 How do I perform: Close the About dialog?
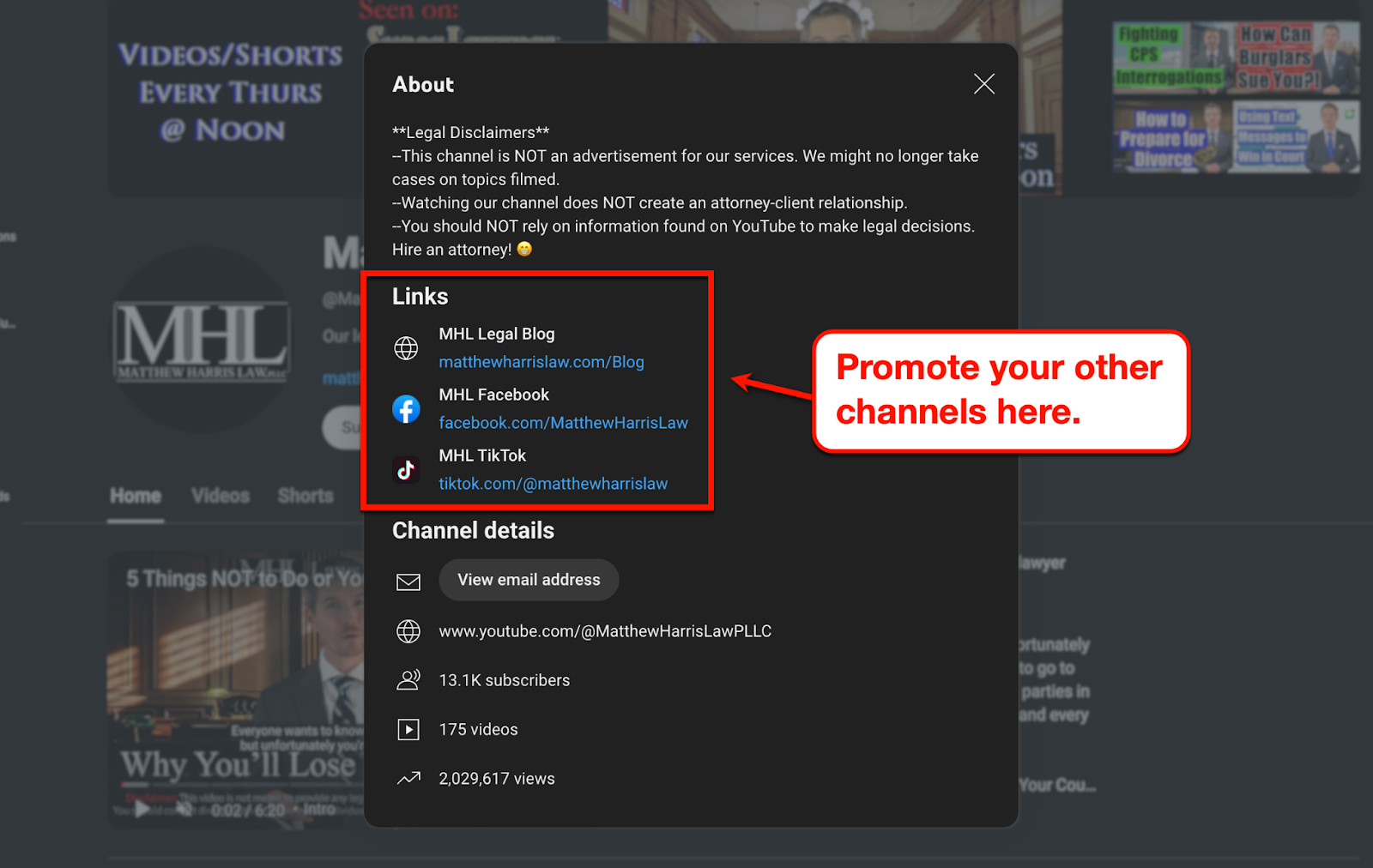pyautogui.click(x=984, y=83)
